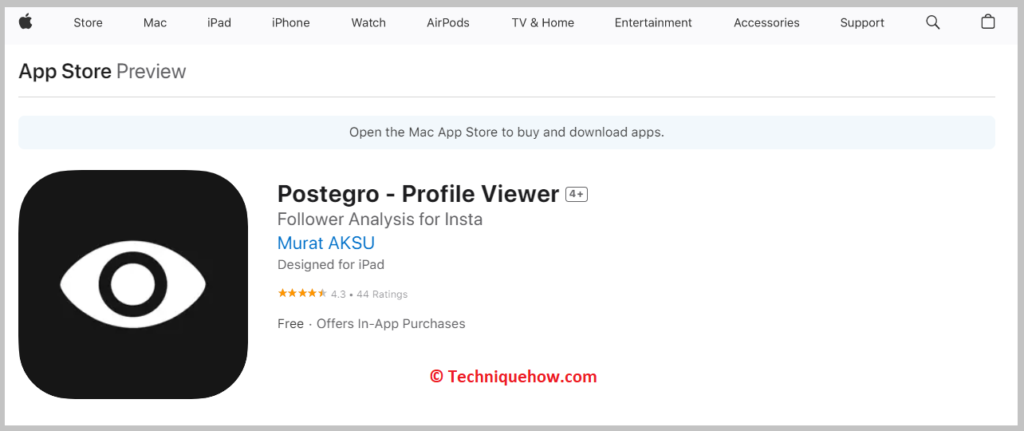Viewport: 1024px width, 431px height.
Task: Click the Open the Mac App Store banner
Action: 507,133
